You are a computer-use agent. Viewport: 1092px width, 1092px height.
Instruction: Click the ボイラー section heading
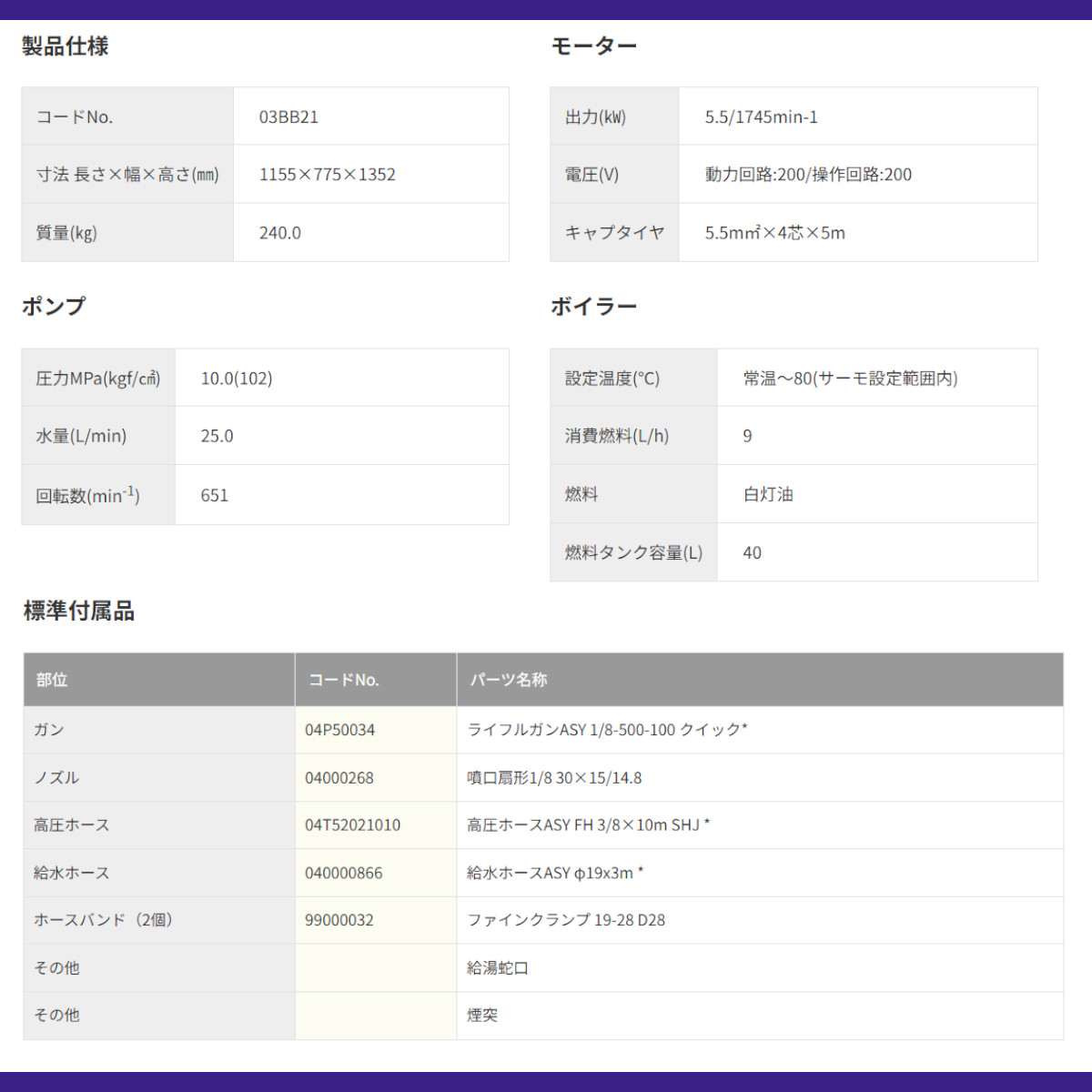pyautogui.click(x=594, y=307)
